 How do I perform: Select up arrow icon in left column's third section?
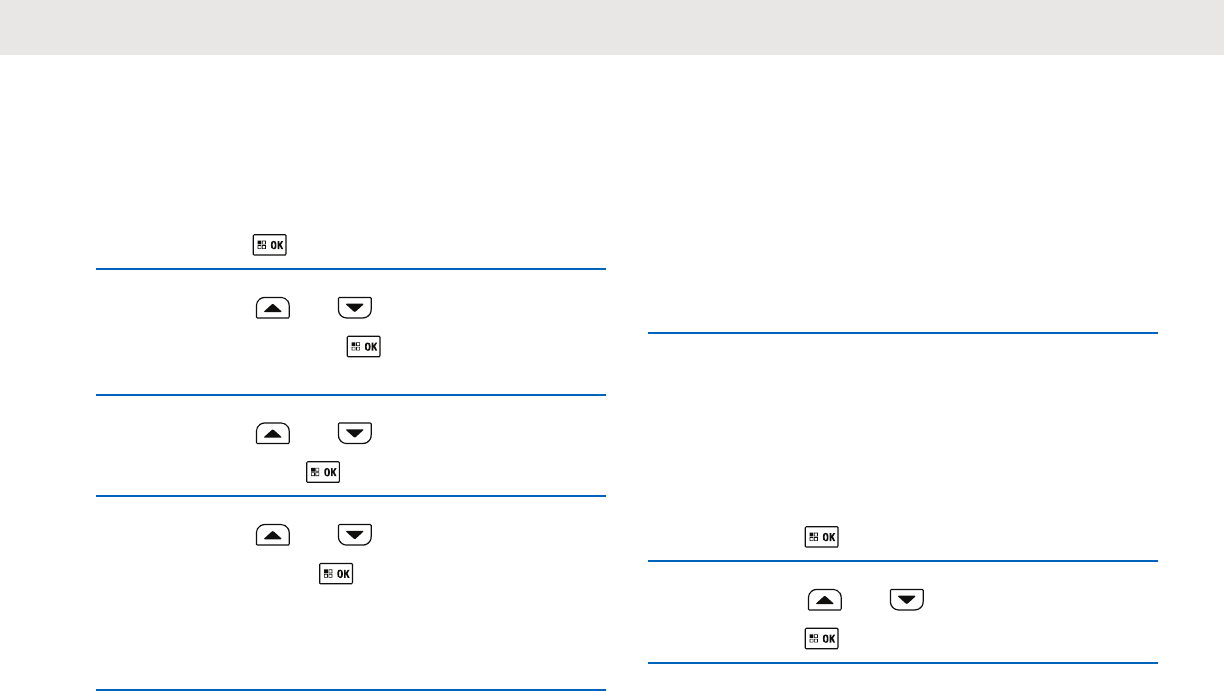tap(273, 433)
